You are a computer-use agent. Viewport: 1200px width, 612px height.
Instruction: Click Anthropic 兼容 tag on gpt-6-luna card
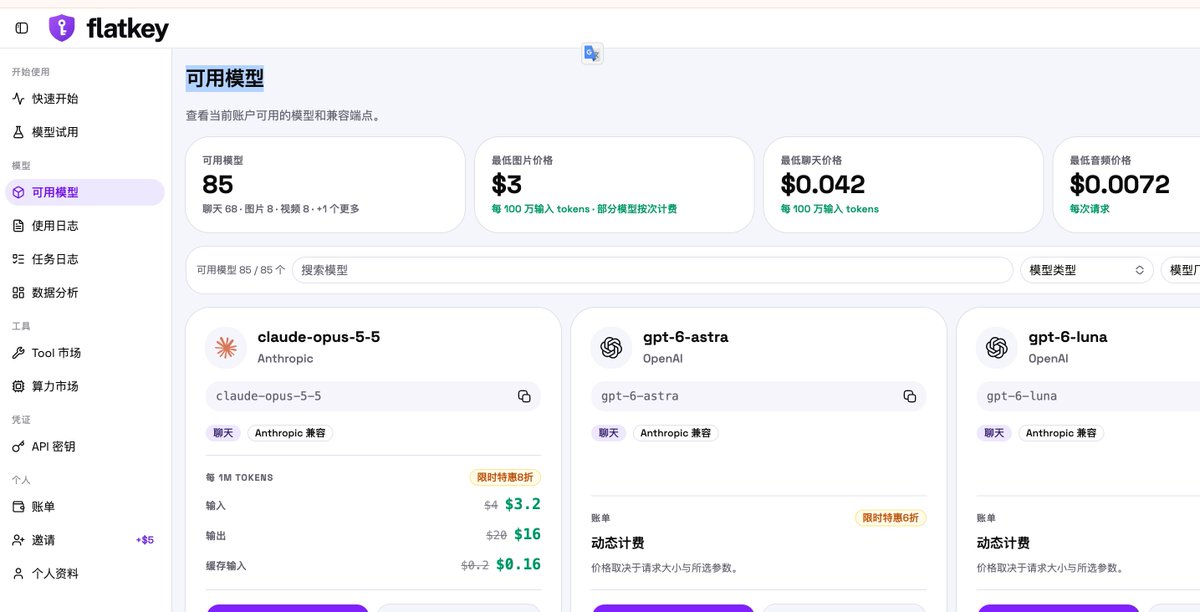(1062, 433)
